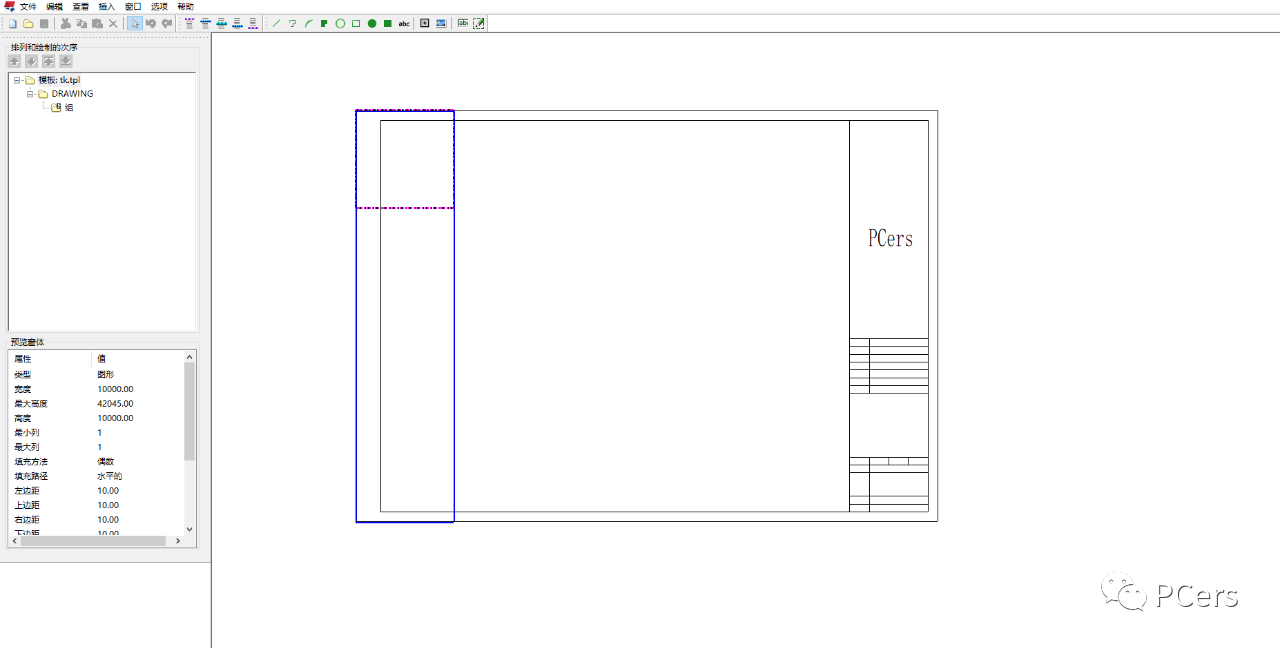Click the property list vertical scrollbar

click(x=189, y=410)
